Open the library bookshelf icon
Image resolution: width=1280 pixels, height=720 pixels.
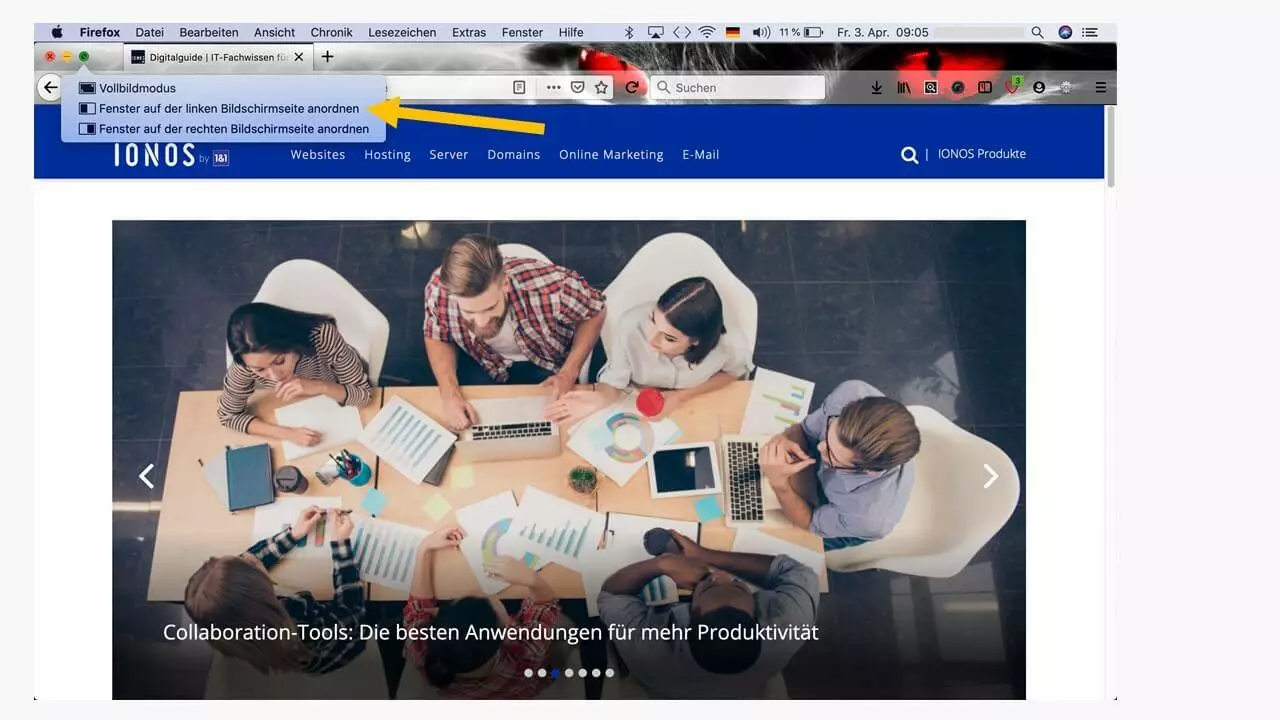point(903,88)
